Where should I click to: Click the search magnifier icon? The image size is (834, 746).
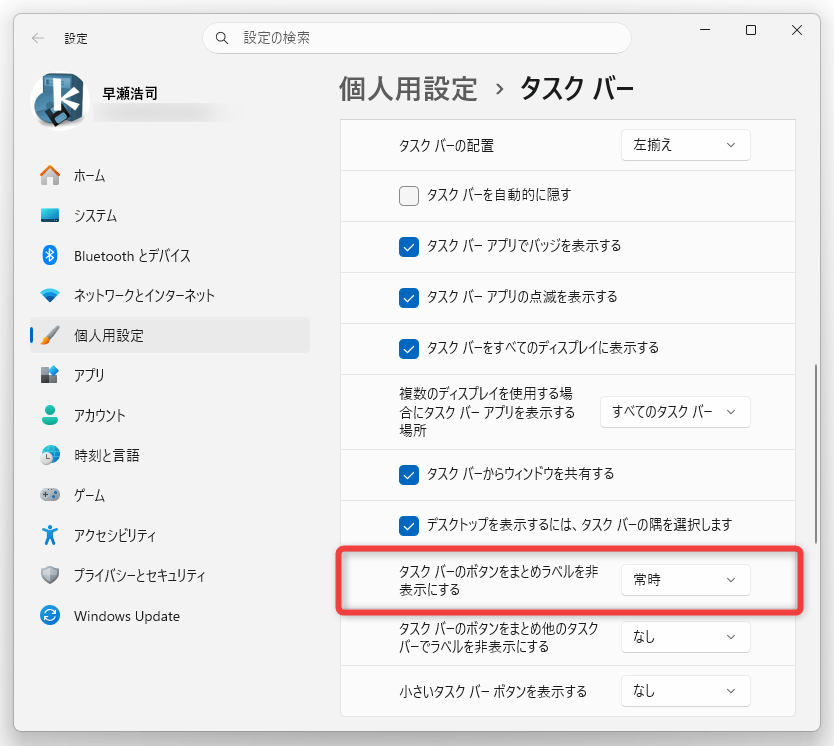point(221,38)
